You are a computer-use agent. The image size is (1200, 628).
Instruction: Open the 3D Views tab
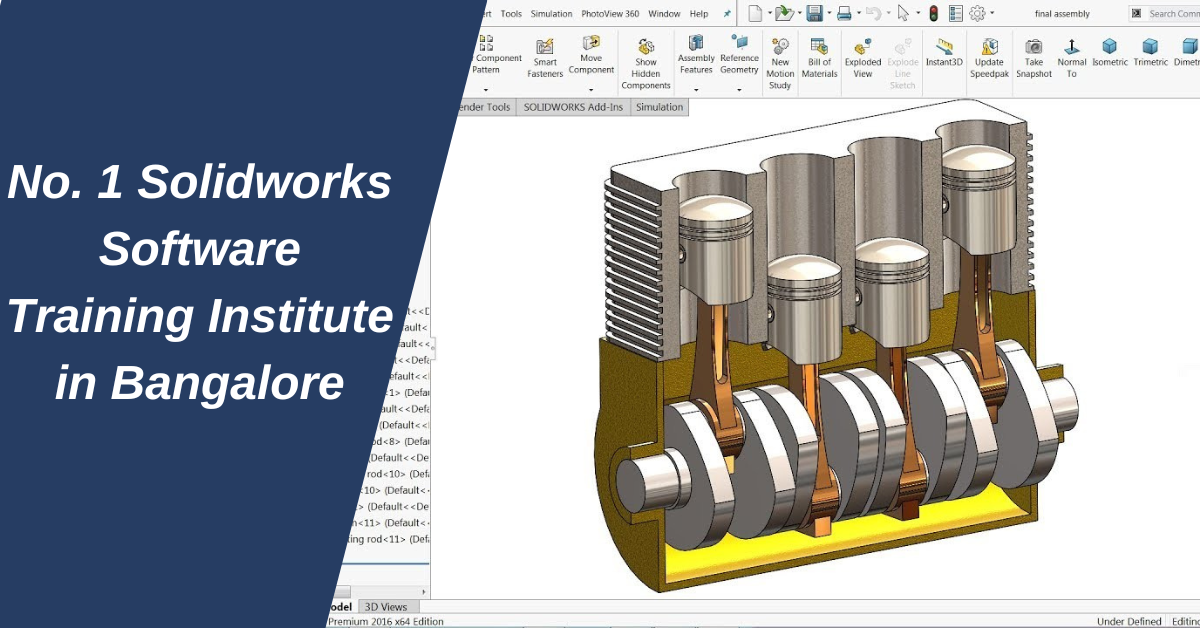(386, 607)
